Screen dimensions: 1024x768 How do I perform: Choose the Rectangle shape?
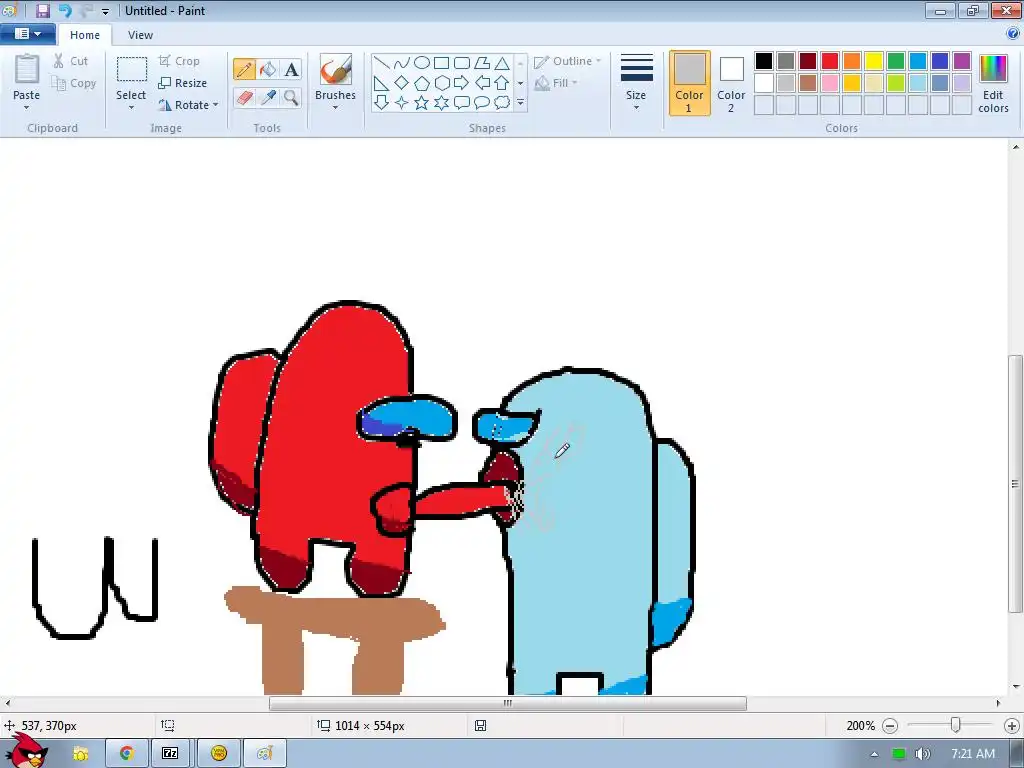[x=441, y=63]
